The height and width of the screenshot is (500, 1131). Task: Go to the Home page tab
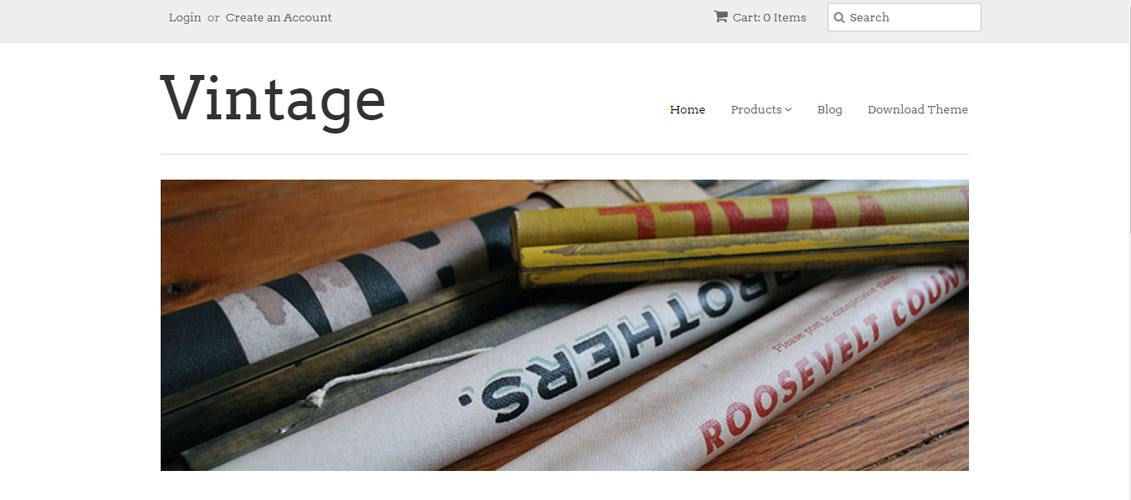[x=687, y=110]
